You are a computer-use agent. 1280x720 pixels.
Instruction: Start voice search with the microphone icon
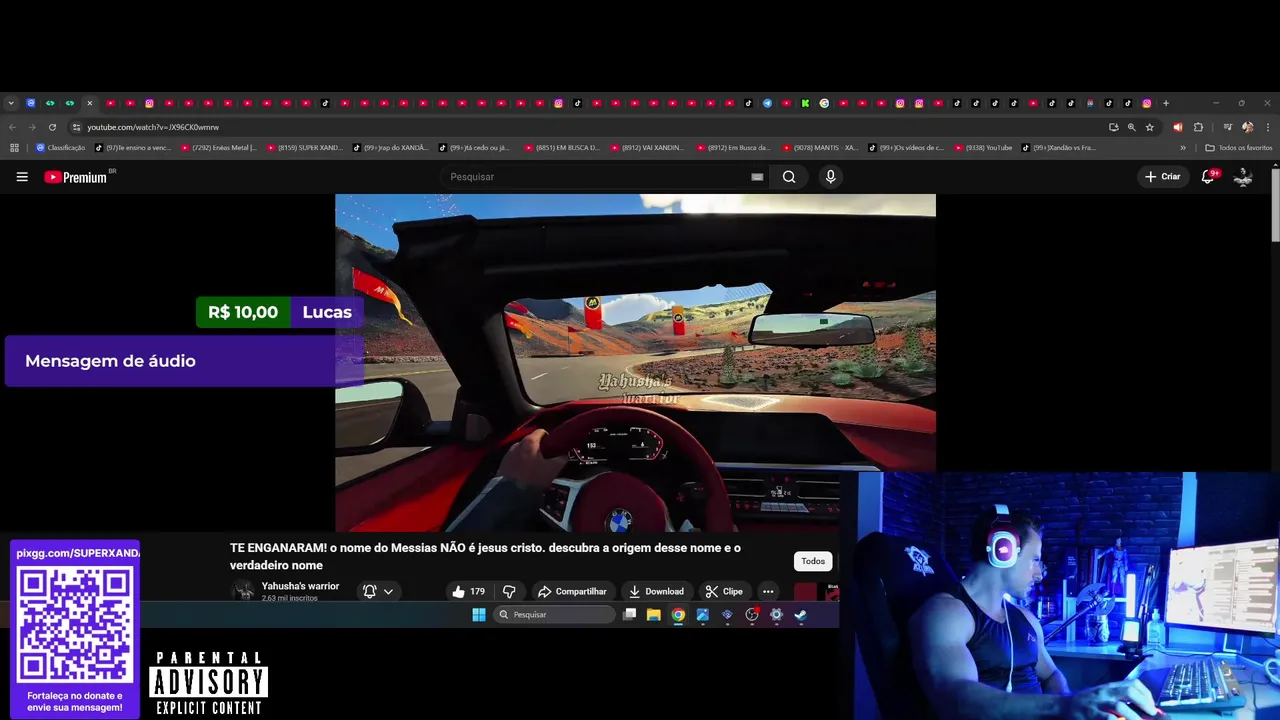(x=830, y=177)
